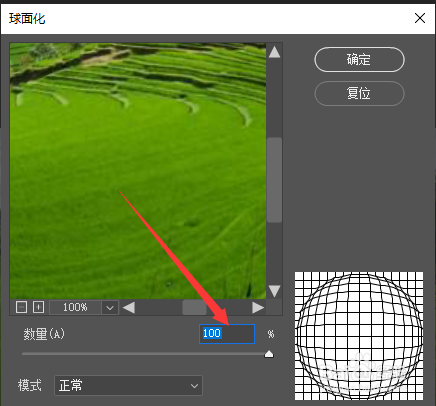Click the vertical scrollbar thumb of preview
This screenshot has width=436, height=406.
click(x=274, y=180)
